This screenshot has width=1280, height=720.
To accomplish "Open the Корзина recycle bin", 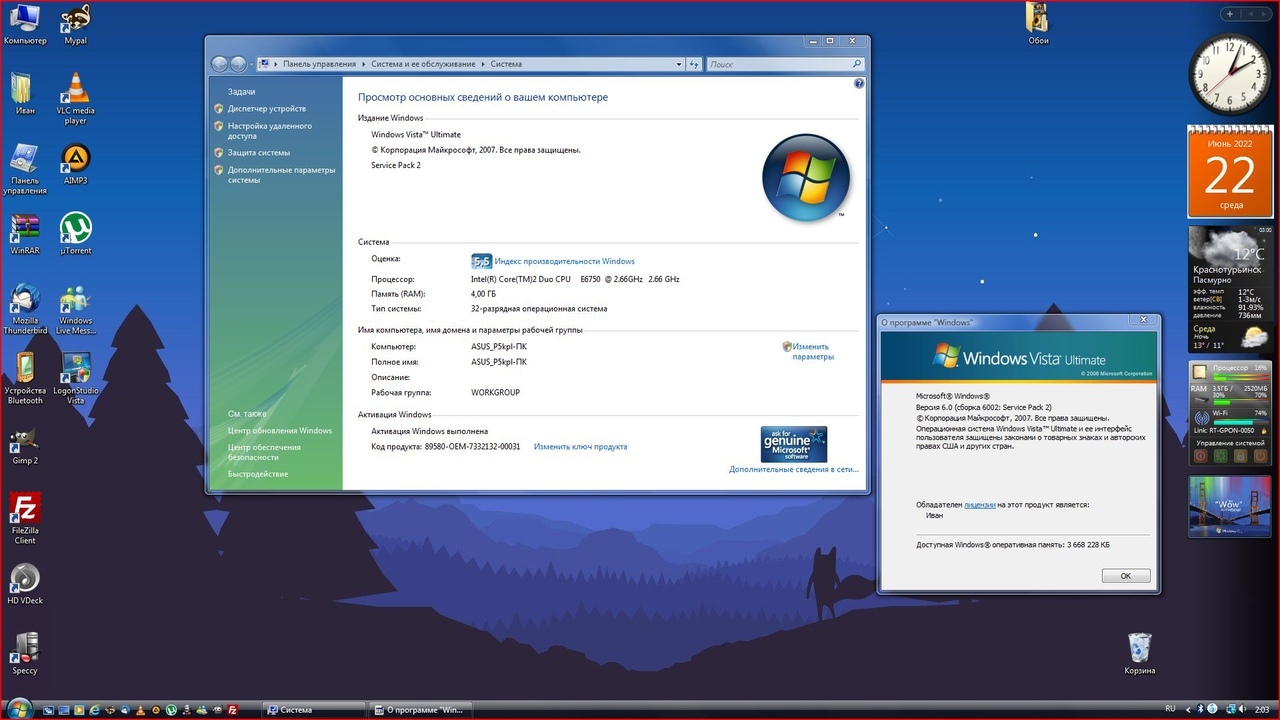I will pos(1139,654).
